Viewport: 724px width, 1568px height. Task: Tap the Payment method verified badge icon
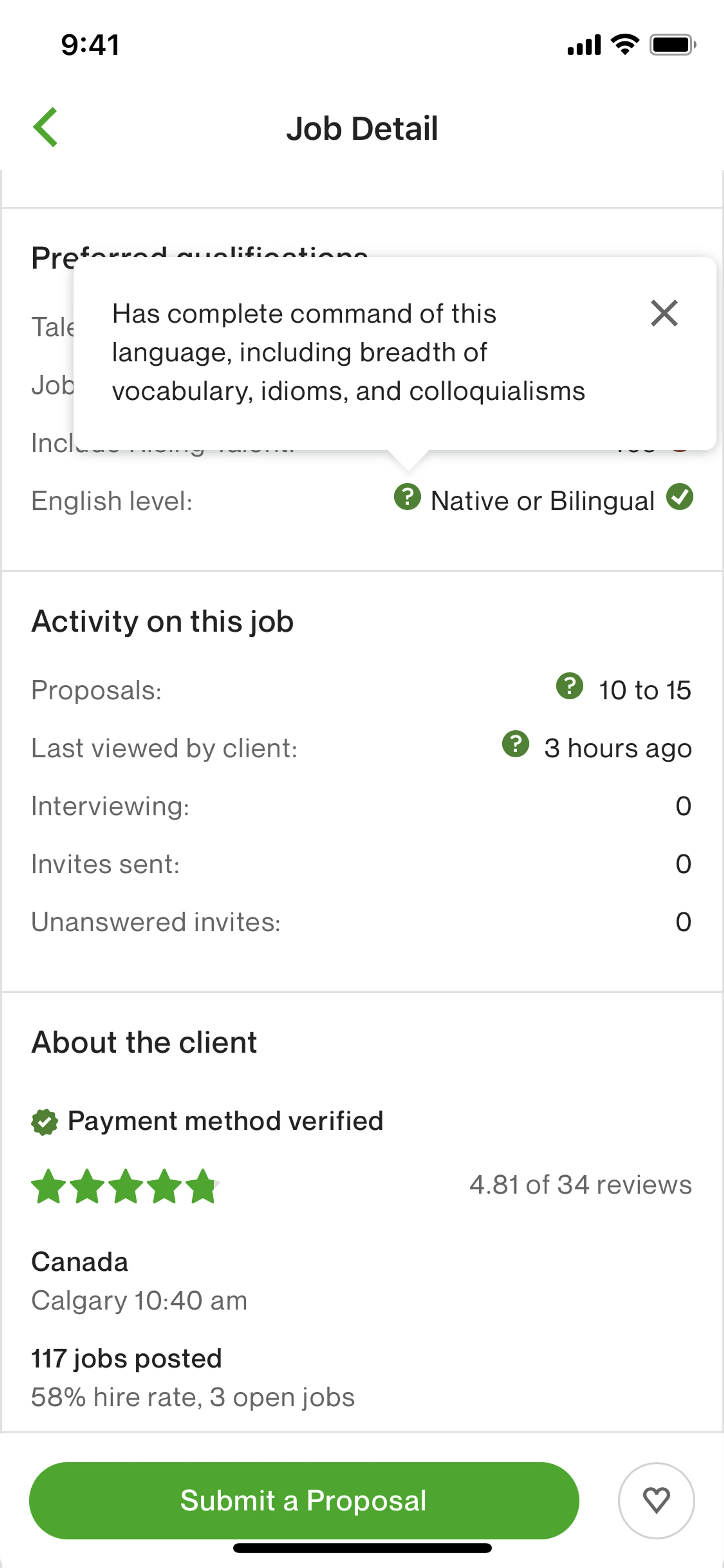tap(44, 1122)
